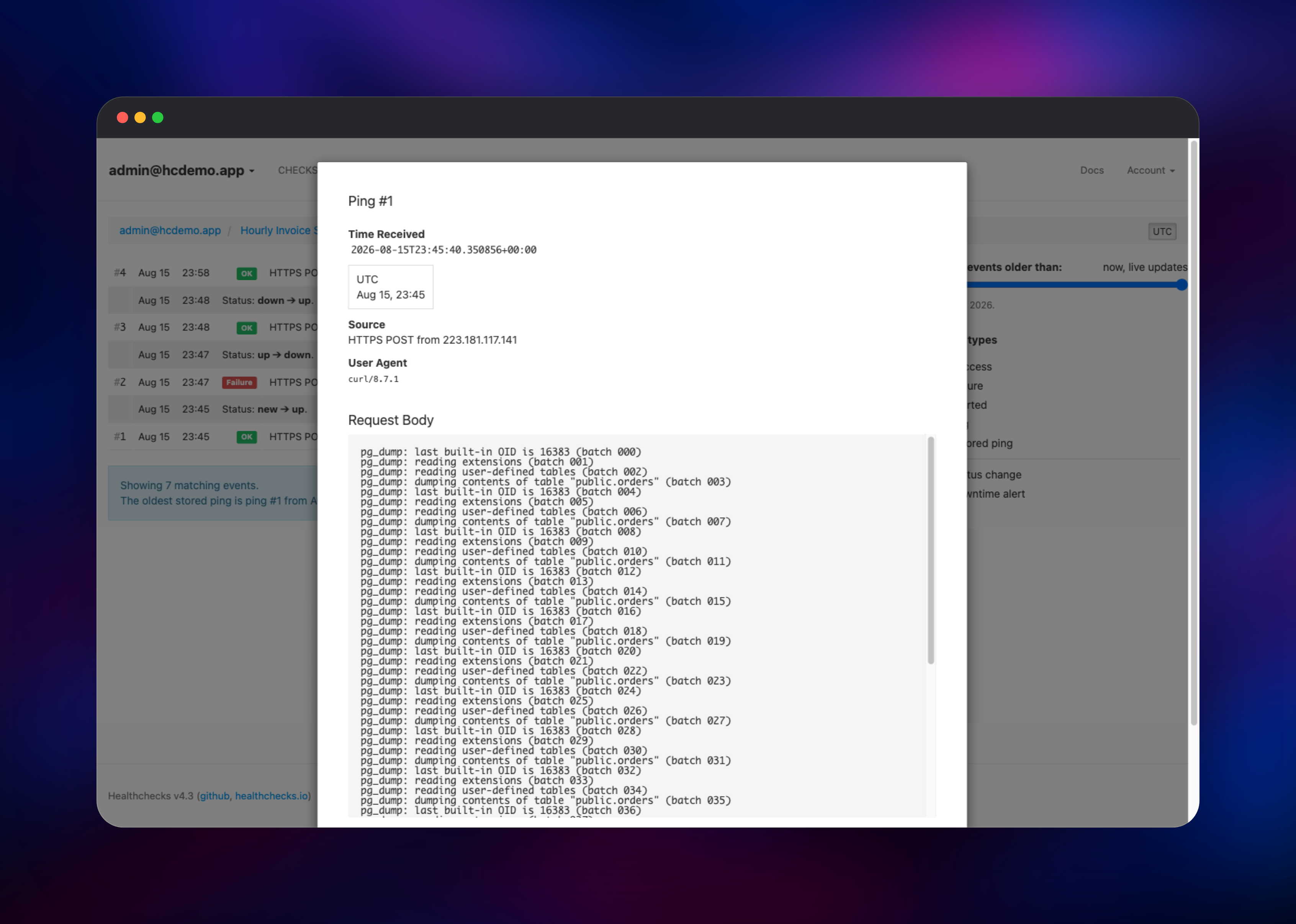
Task: Click the yellow minimize window button
Action: (x=140, y=118)
